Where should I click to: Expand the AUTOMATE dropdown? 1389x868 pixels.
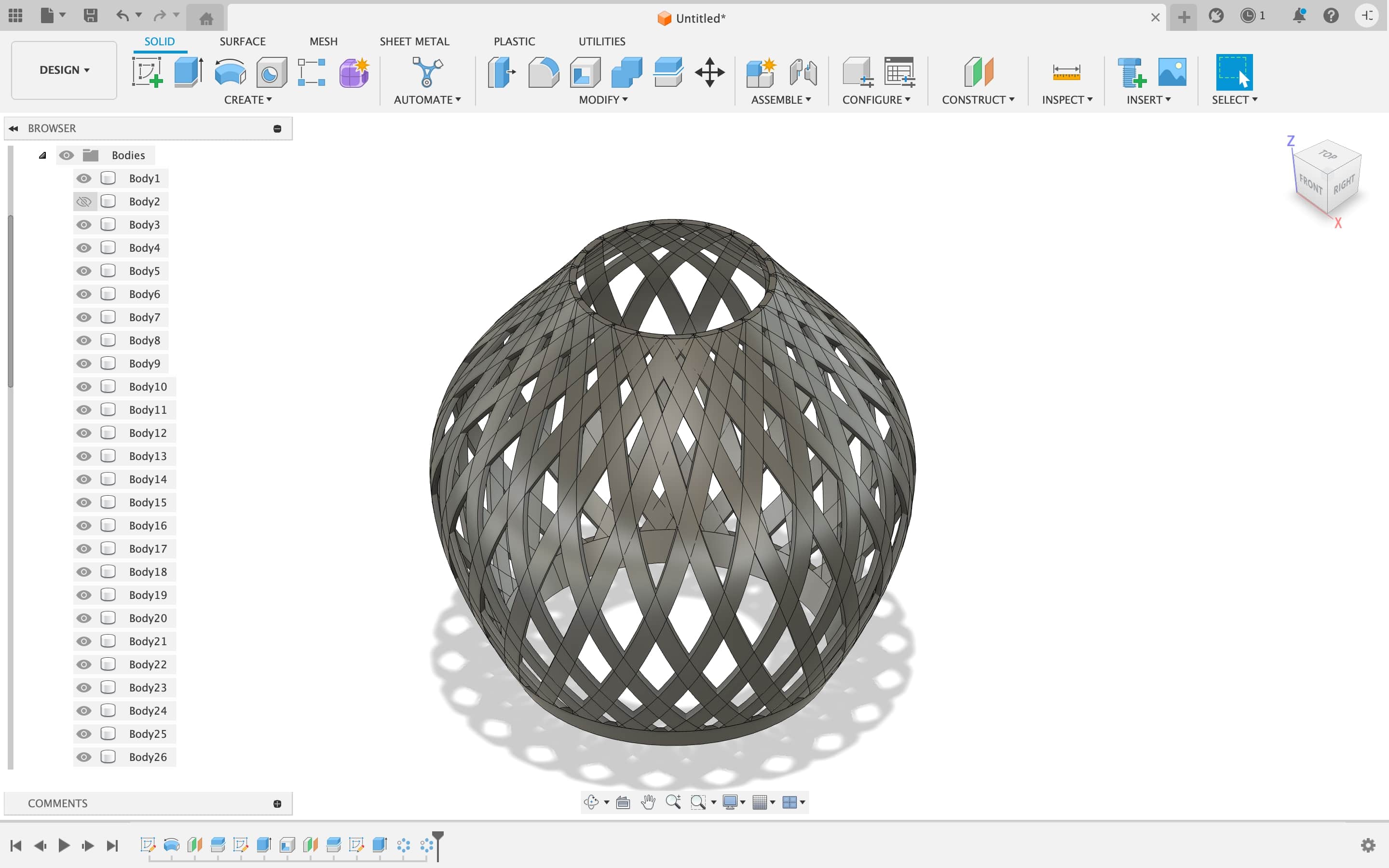point(427,100)
